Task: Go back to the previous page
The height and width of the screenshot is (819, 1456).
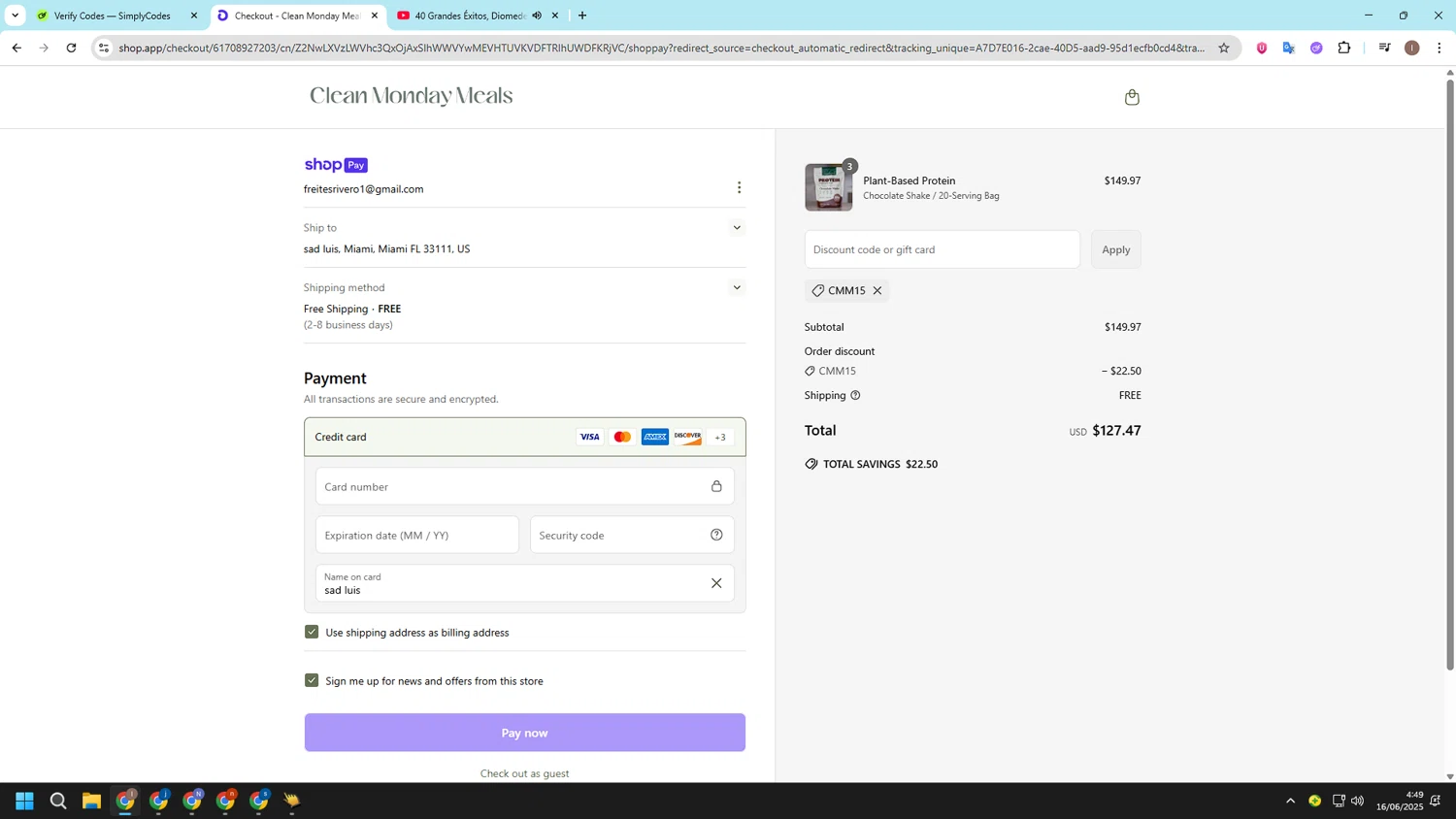Action: click(17, 48)
